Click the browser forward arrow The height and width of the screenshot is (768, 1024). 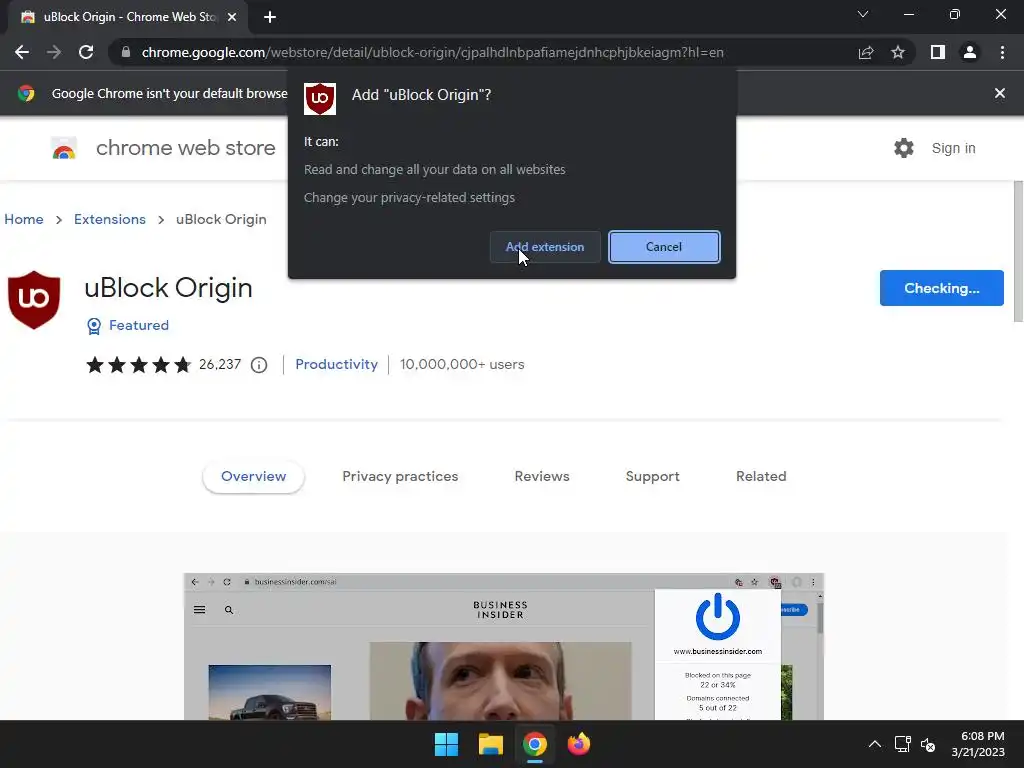(54, 52)
